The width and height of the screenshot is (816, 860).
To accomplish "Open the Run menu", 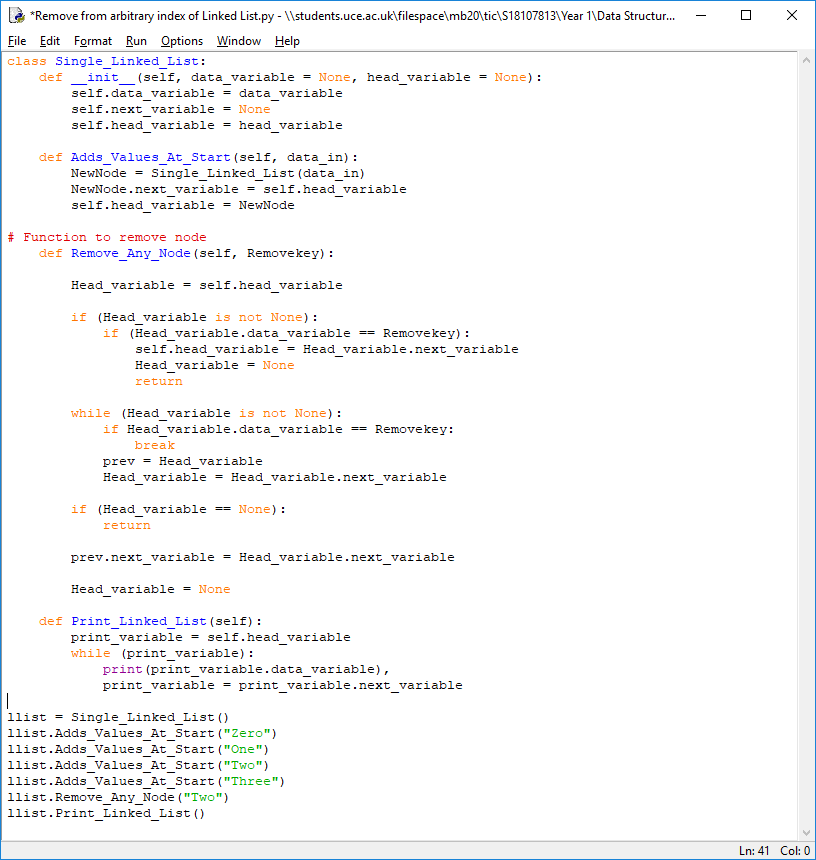I will click(136, 41).
